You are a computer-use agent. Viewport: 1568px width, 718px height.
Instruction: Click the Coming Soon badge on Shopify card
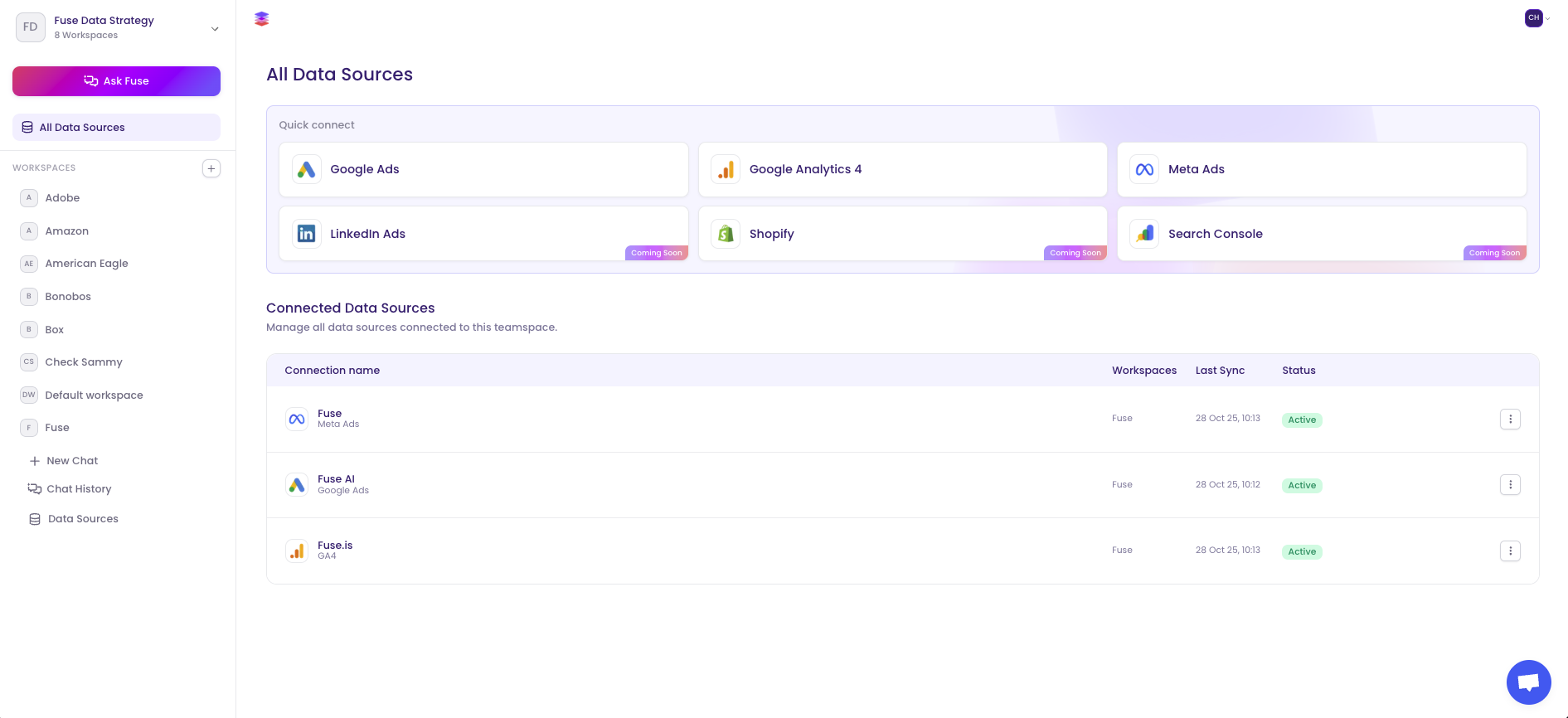click(x=1075, y=253)
